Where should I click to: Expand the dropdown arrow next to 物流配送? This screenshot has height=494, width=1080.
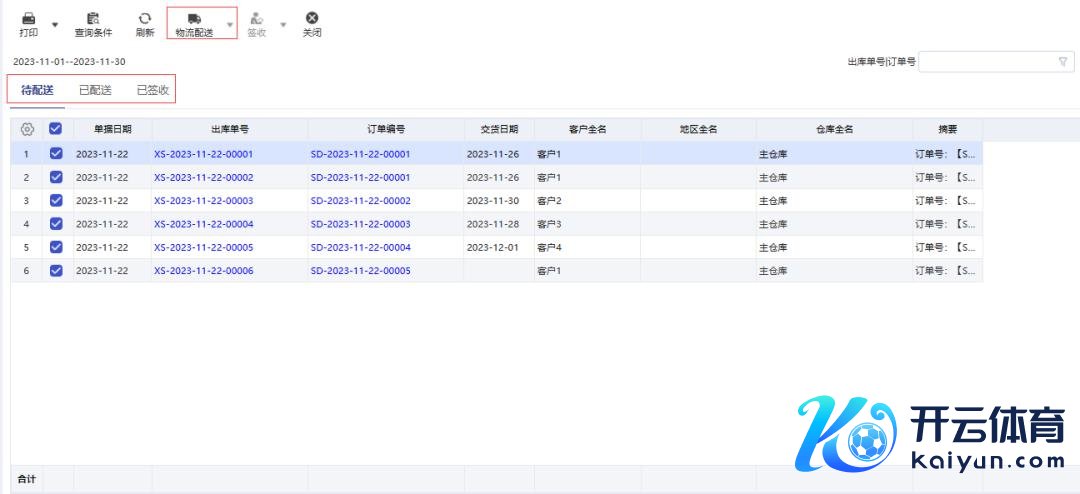(x=230, y=24)
